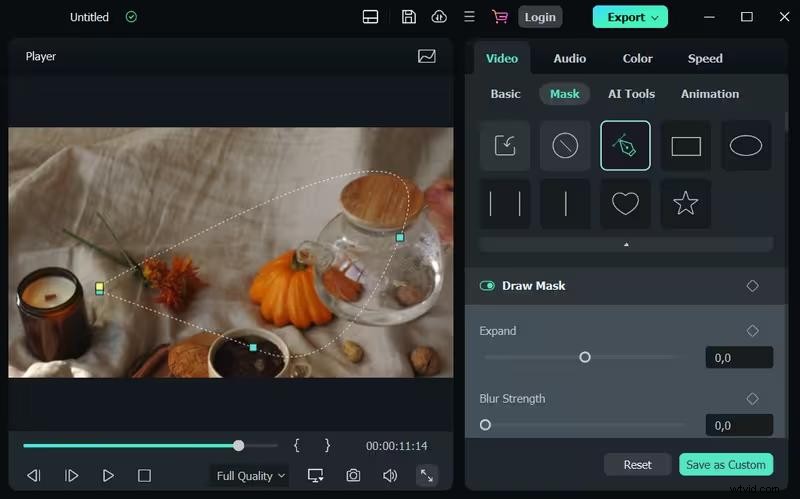Take a snapshot with camera icon
The height and width of the screenshot is (499, 800).
coord(353,476)
